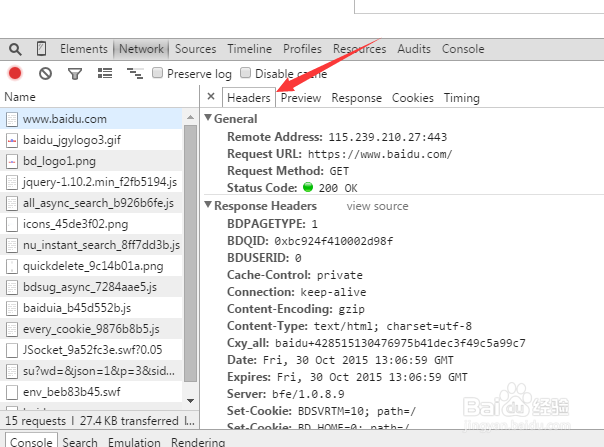The width and height of the screenshot is (604, 447).
Task: Select the drawer Console tab
Action: pos(31,441)
